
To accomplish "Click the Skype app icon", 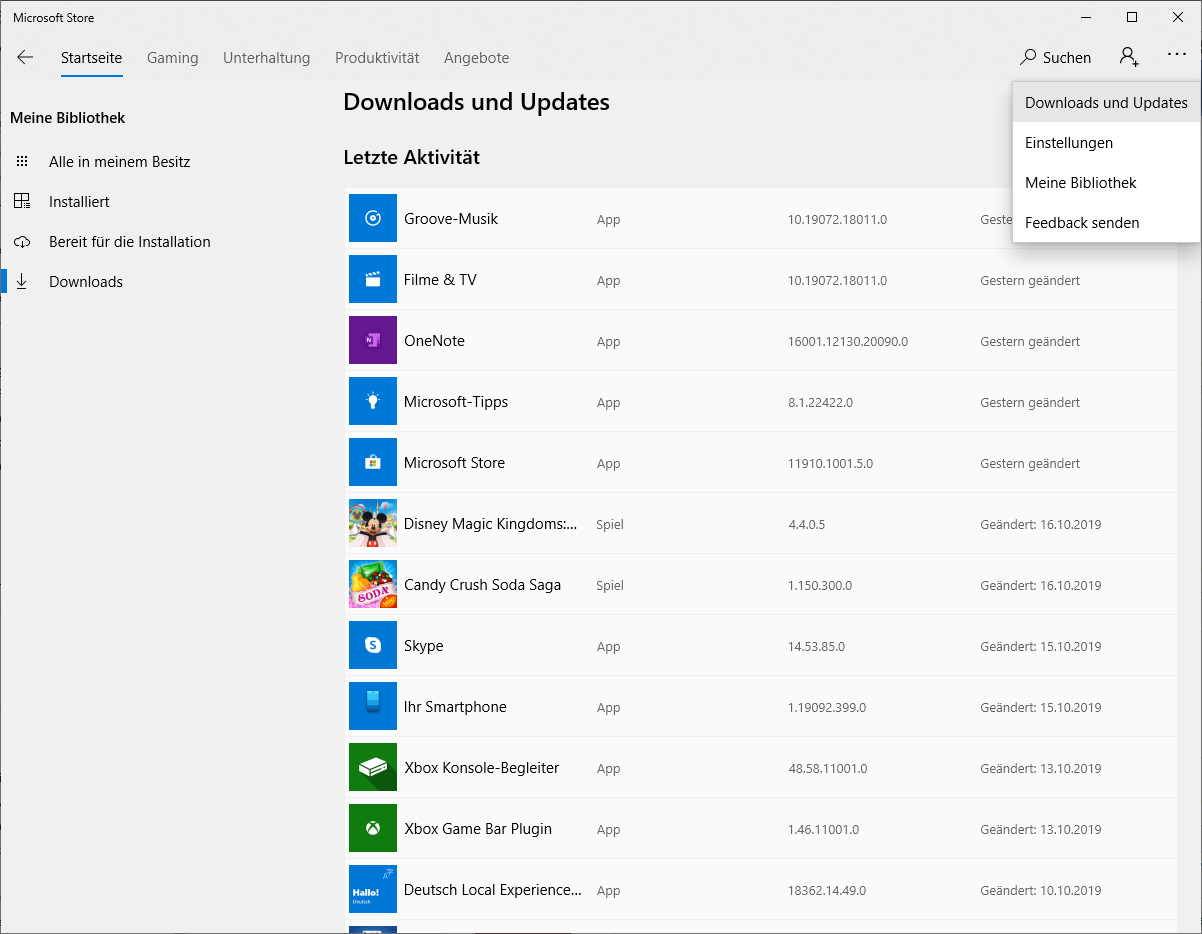I will 373,645.
